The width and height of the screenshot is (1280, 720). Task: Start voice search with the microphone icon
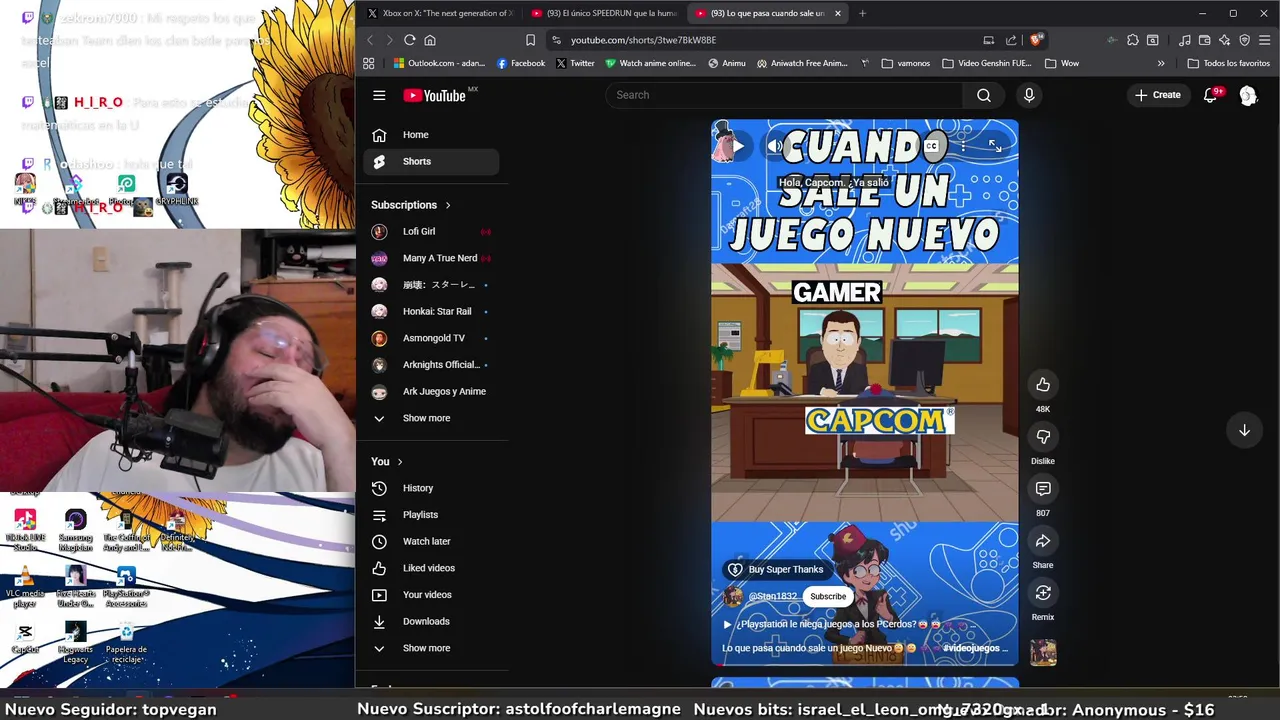1029,95
